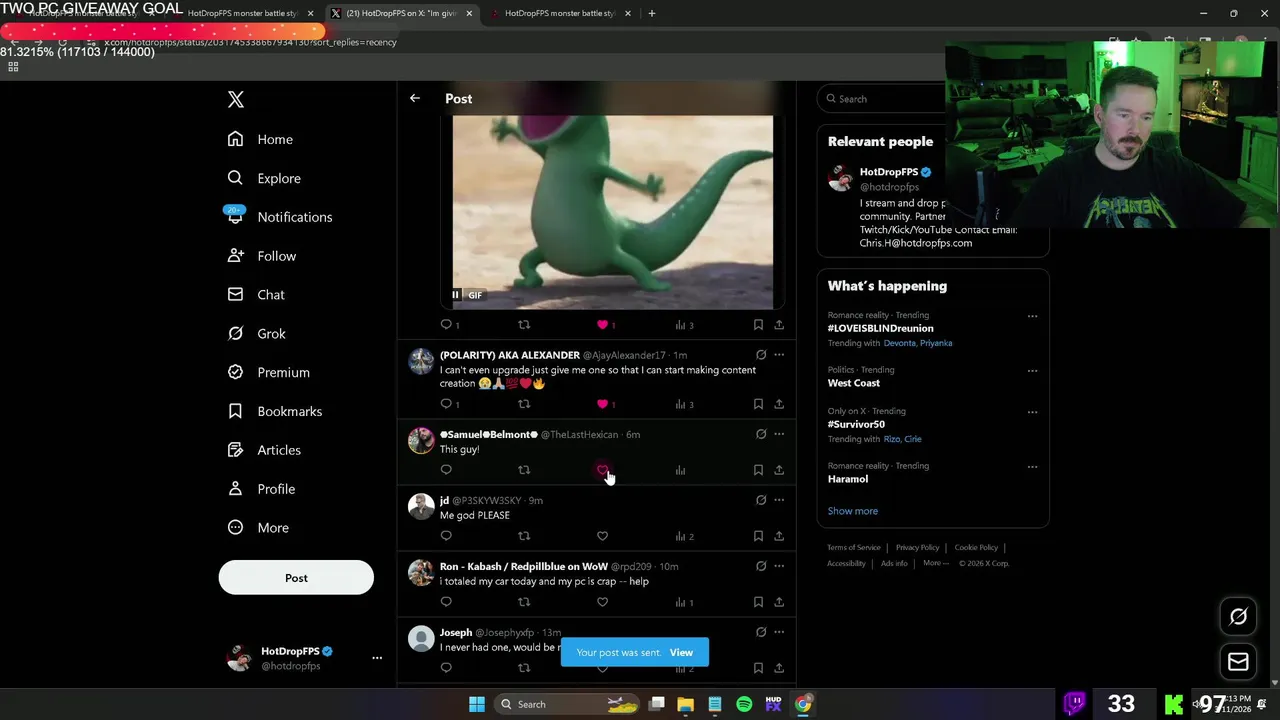
Task: Like Samuel Belmont's 'This guy!' reply
Action: click(x=602, y=470)
